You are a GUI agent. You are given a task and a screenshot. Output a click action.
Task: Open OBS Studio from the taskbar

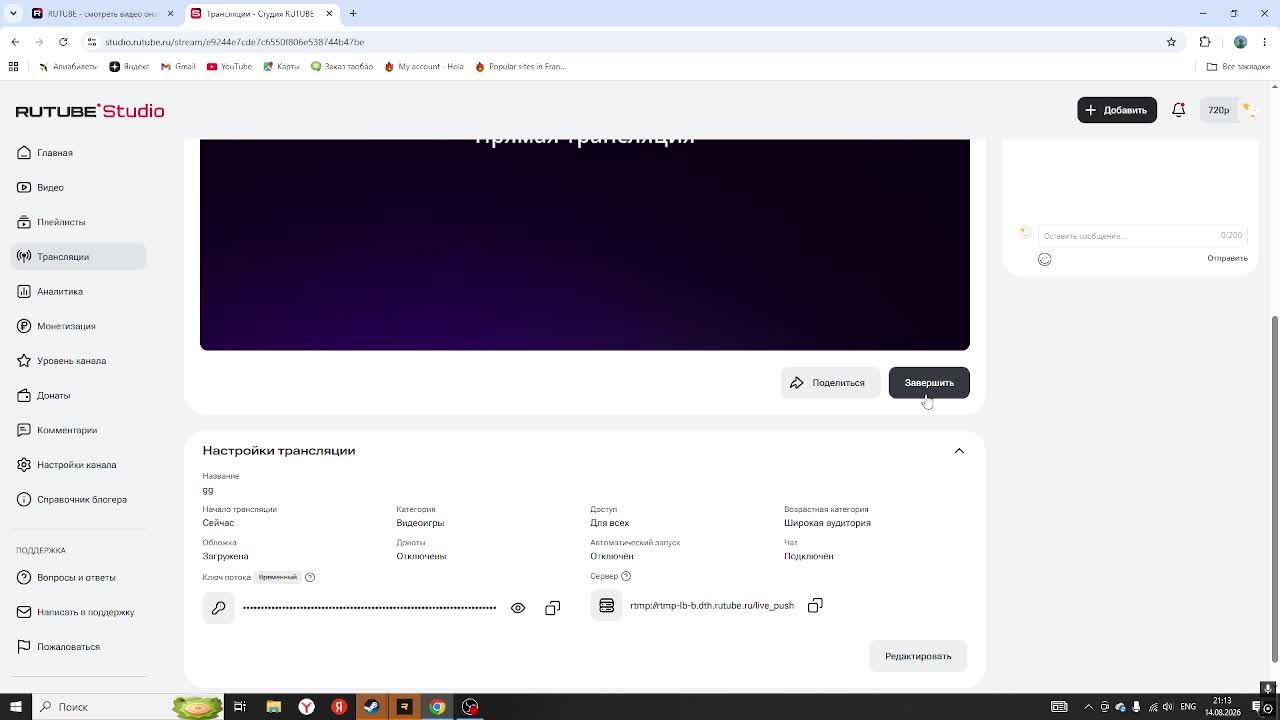click(x=470, y=707)
